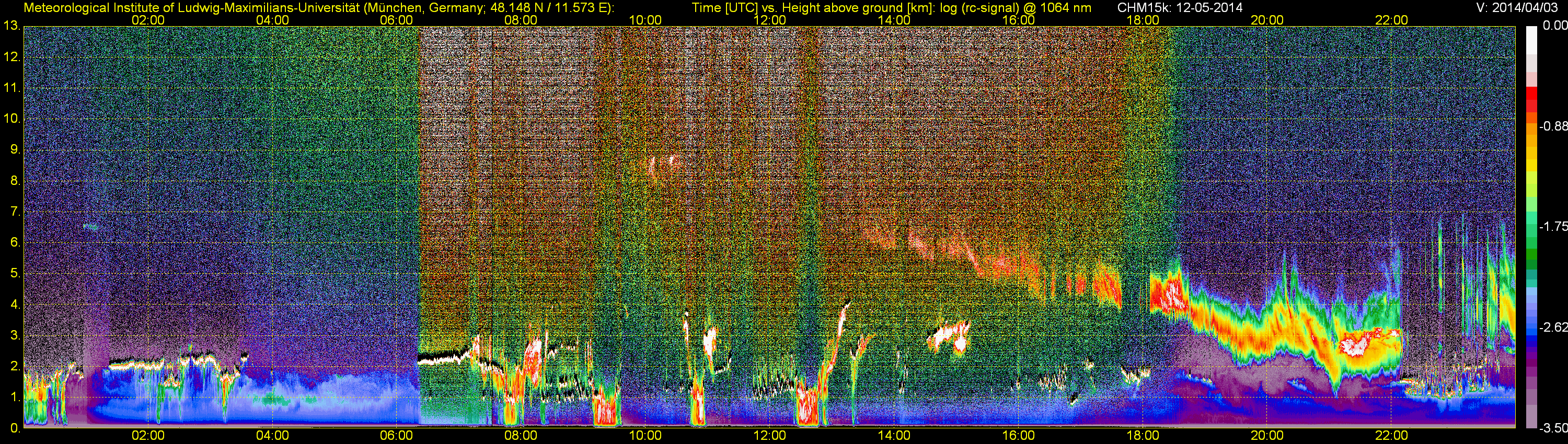This screenshot has height=444, width=1568.
Task: Pick '22:00' on the top time axis
Action: [x=1391, y=20]
